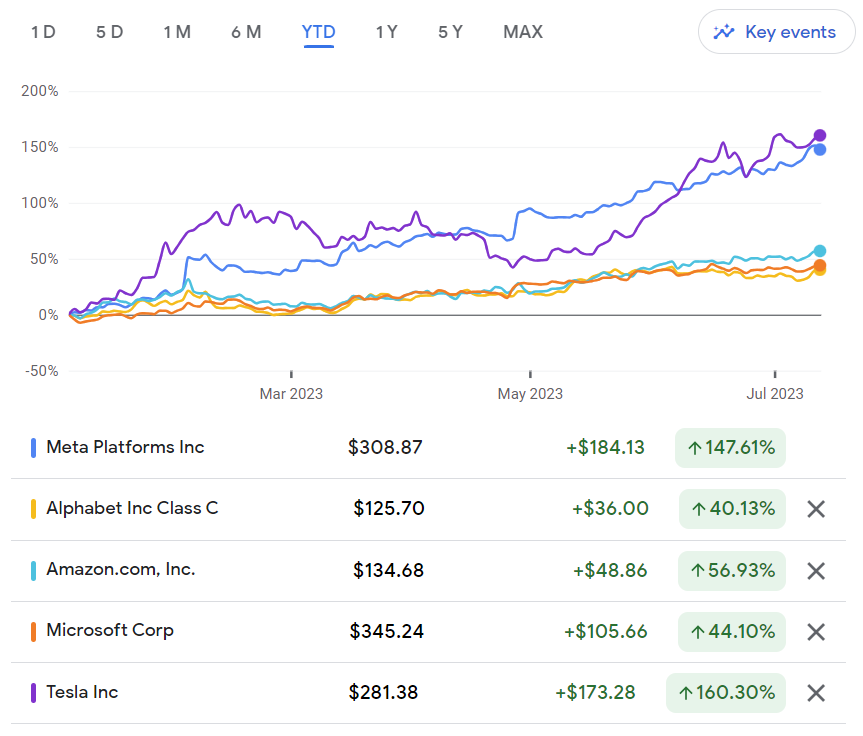863x736 pixels.
Task: Remove Amazon.com from the comparison
Action: tap(816, 571)
